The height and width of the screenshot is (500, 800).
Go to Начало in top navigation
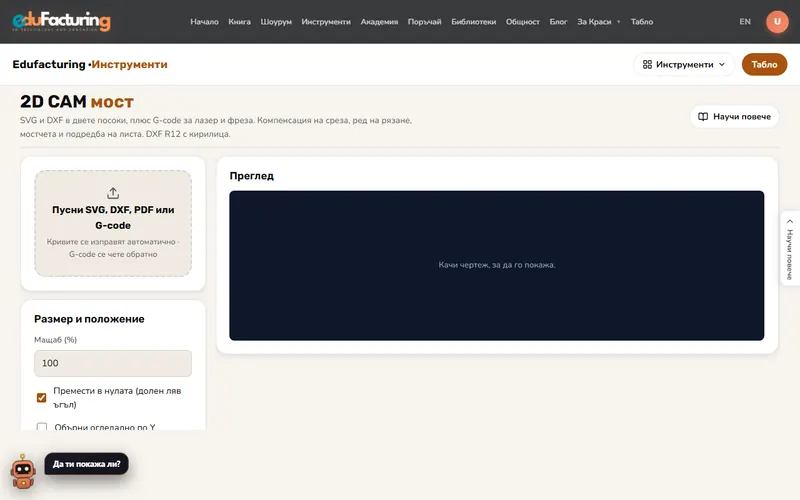tap(204, 22)
